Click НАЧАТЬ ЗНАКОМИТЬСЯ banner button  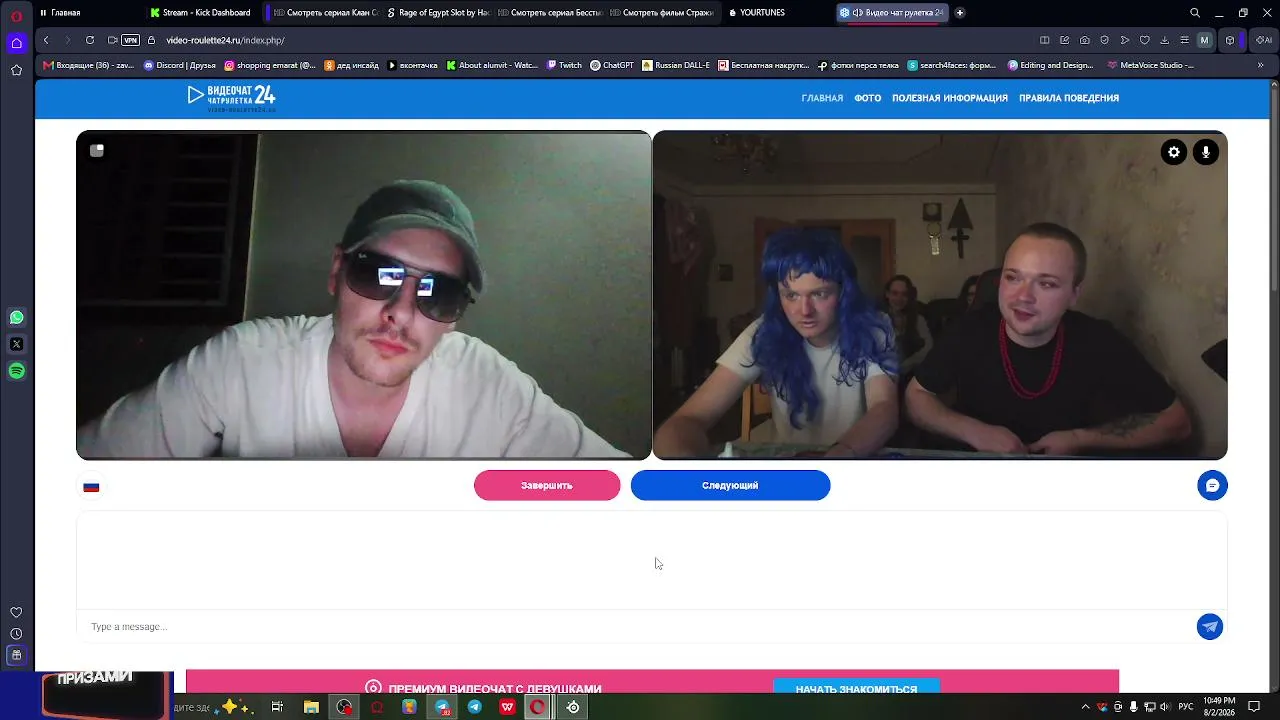point(856,688)
